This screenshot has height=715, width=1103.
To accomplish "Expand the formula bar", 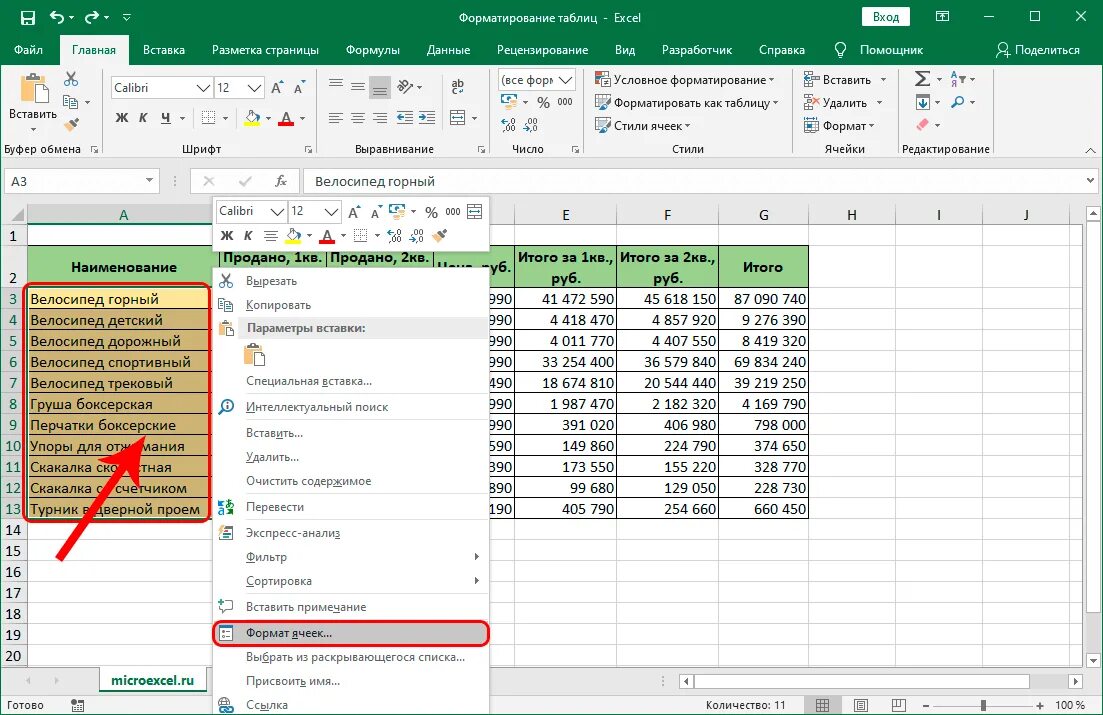I will [x=1090, y=181].
